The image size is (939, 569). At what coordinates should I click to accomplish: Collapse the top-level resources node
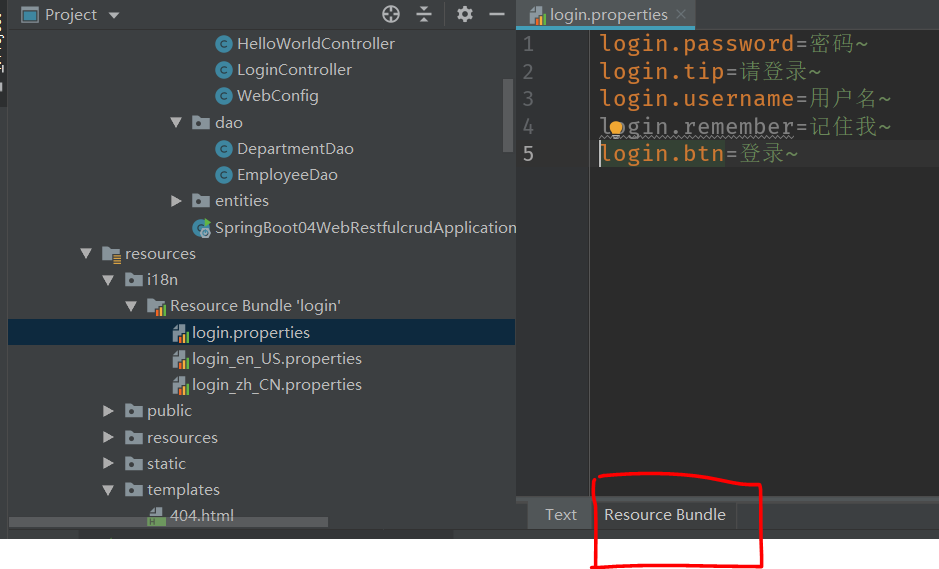pos(86,253)
